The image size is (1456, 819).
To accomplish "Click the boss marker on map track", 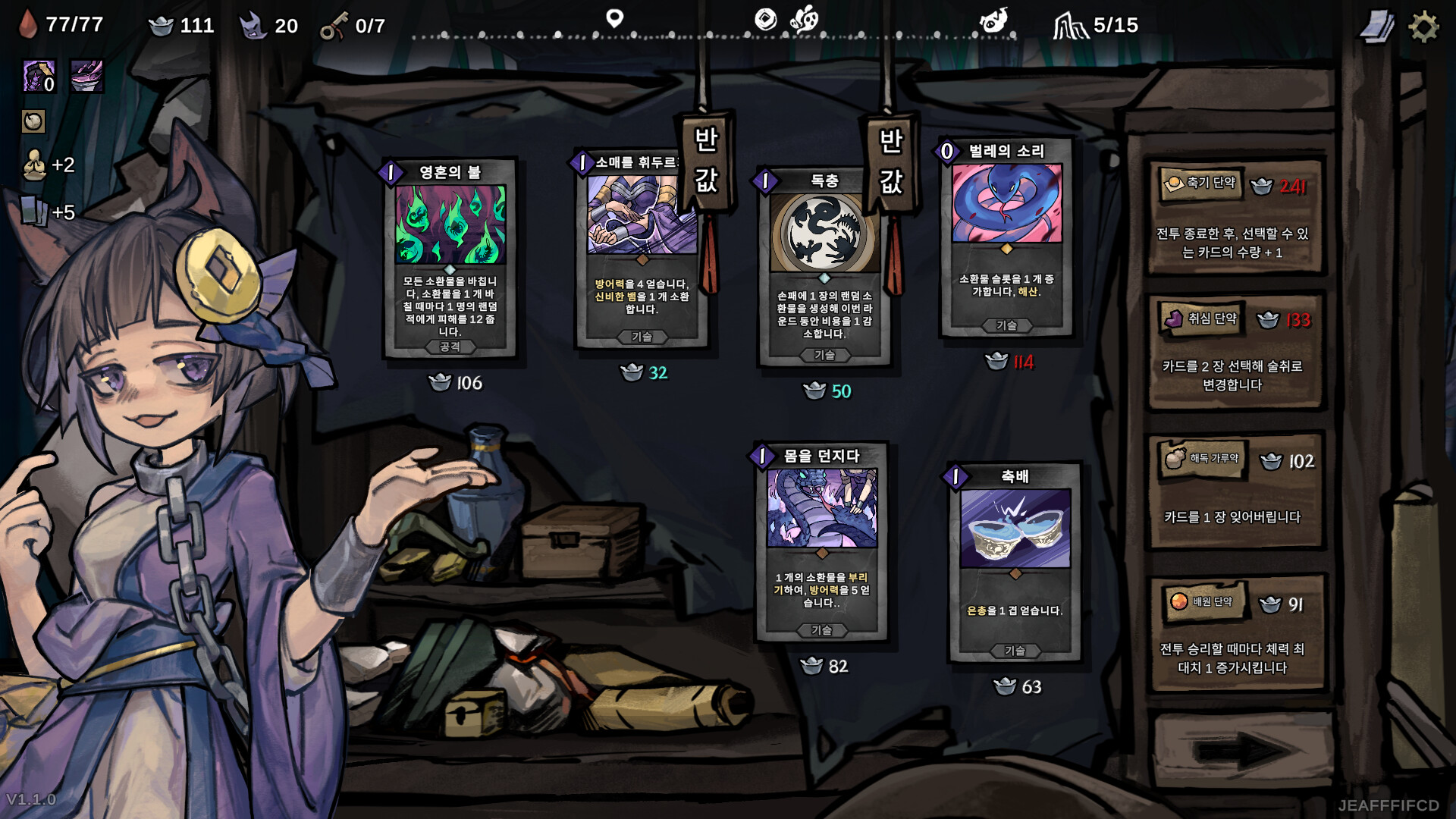I will 993,20.
